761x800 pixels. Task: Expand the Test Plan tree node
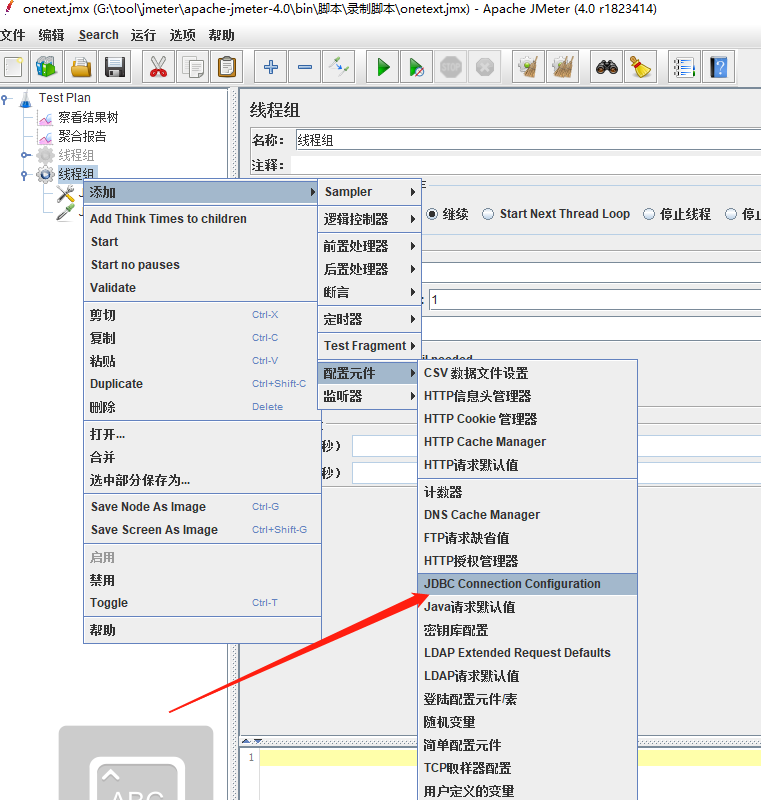(5, 98)
